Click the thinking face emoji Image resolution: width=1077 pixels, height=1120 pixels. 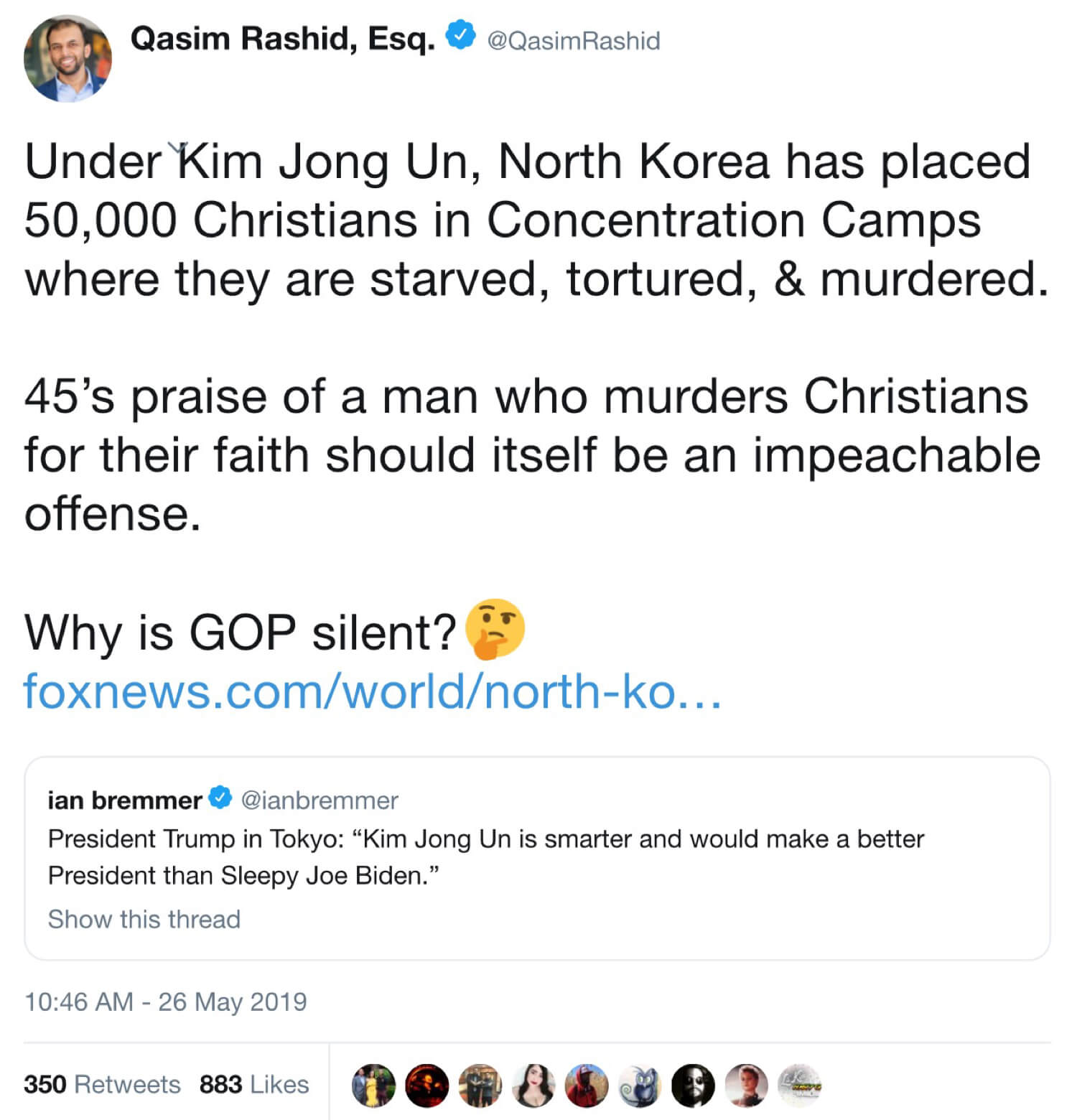(x=495, y=629)
